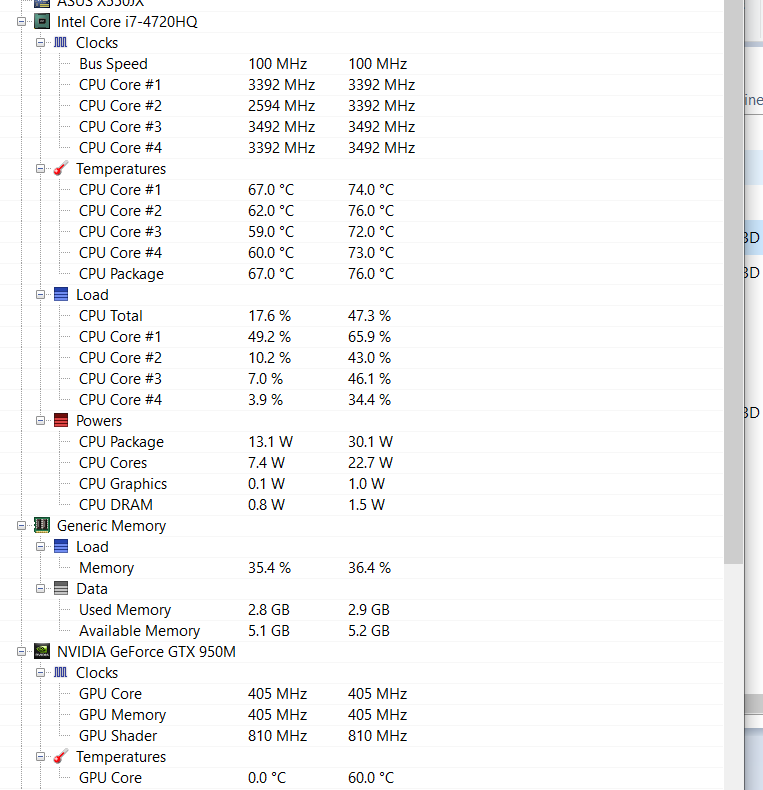Collapse the CPU Clocks group
The height and width of the screenshot is (790, 763).
pos(40,43)
